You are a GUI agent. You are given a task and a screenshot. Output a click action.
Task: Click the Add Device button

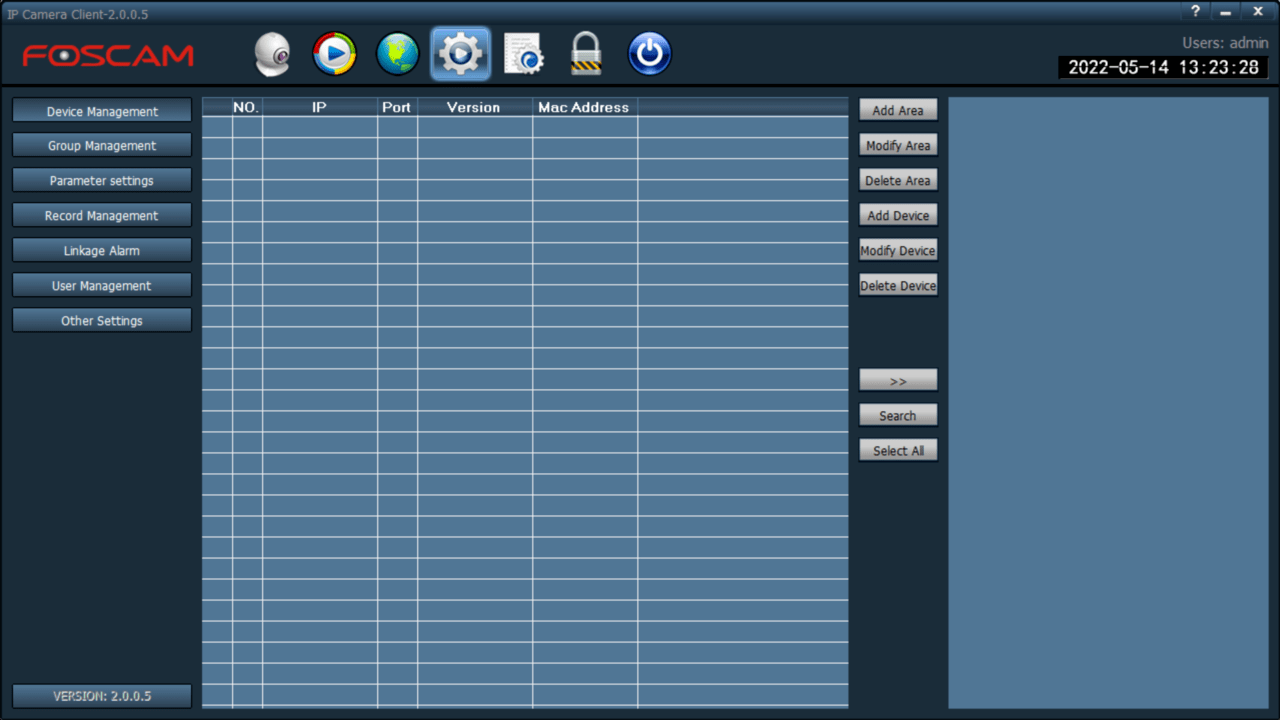(898, 215)
